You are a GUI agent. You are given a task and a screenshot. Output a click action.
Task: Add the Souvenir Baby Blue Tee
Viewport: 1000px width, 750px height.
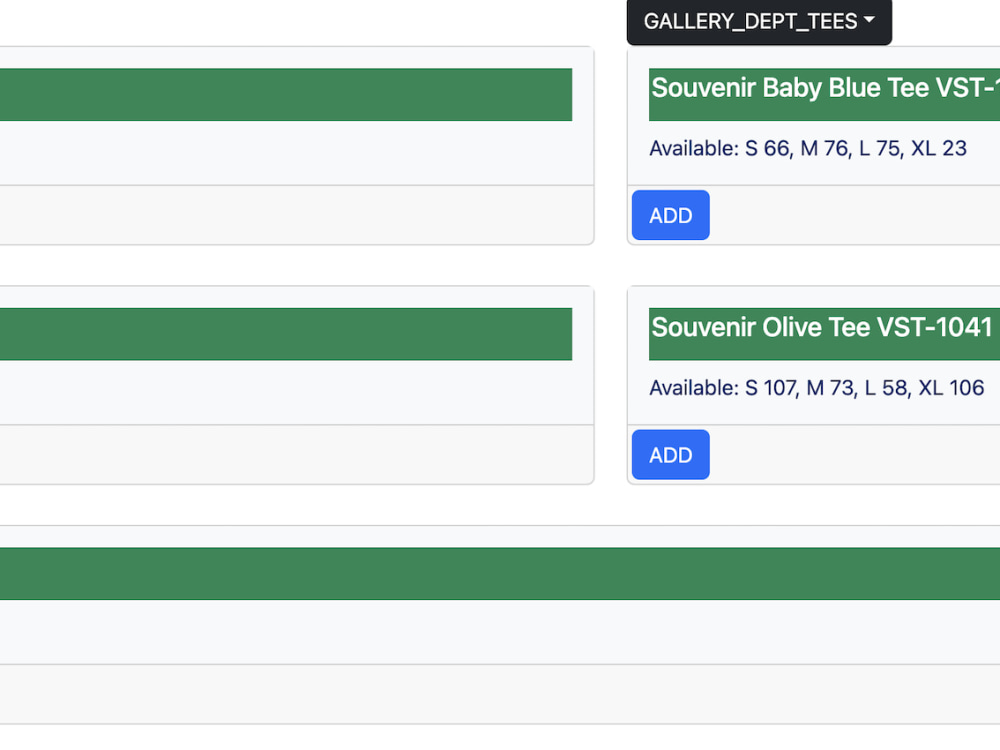[670, 215]
